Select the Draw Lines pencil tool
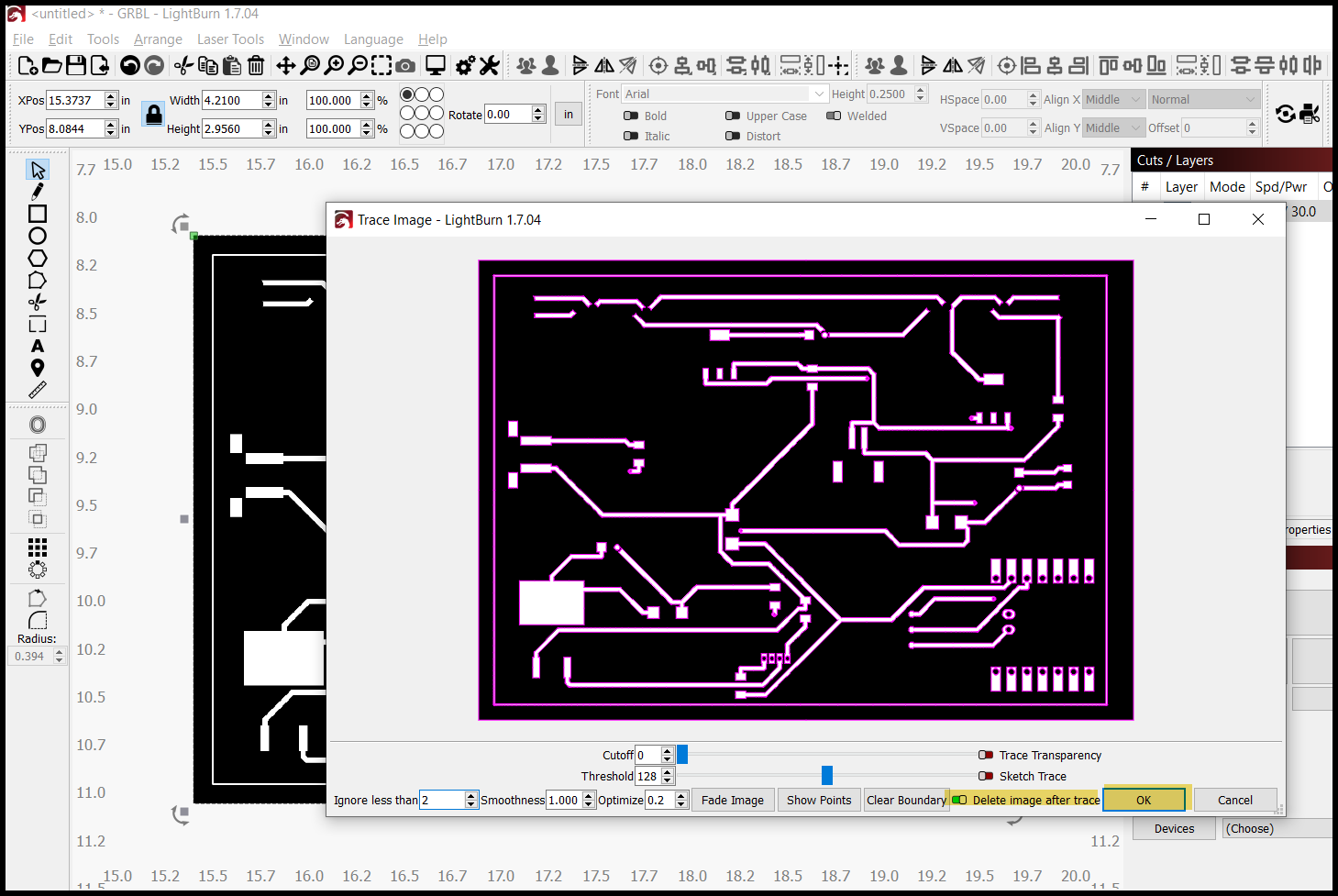1338x896 pixels. 38,192
